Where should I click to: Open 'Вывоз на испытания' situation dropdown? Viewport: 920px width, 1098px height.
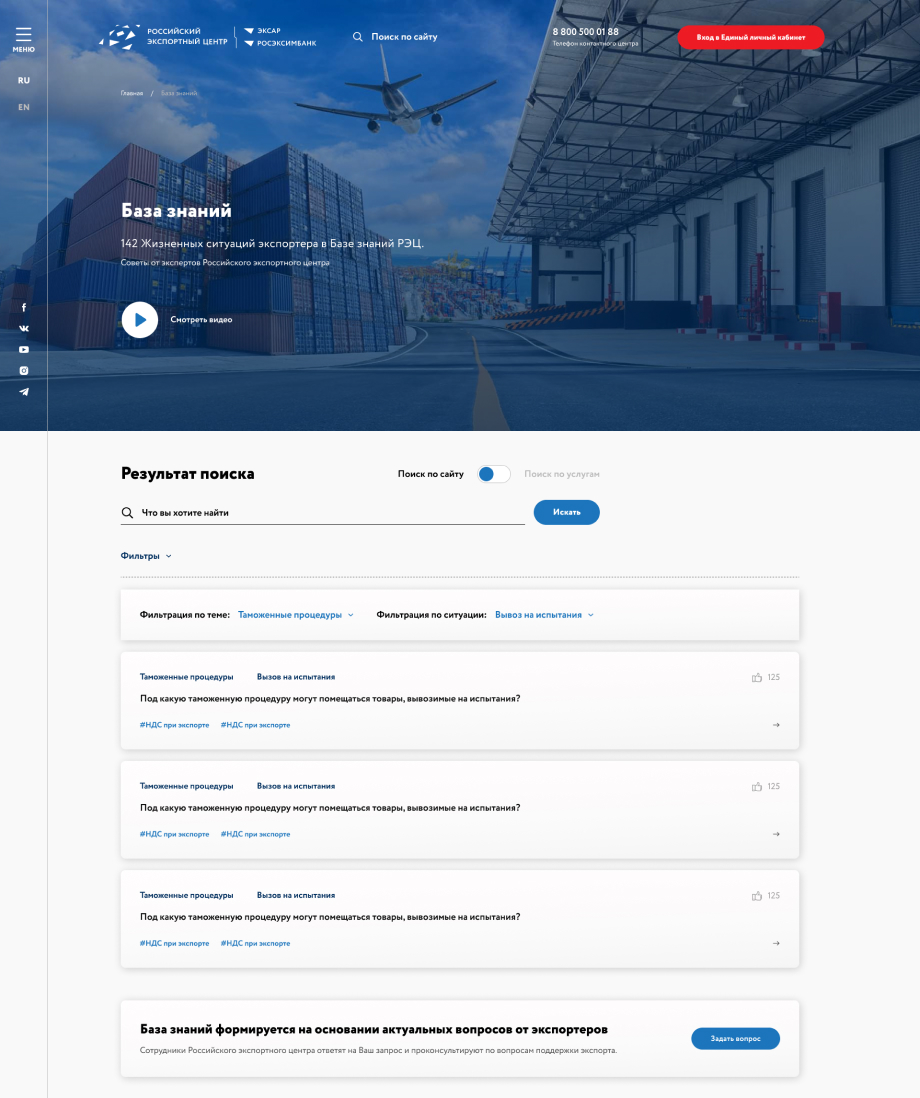point(543,615)
